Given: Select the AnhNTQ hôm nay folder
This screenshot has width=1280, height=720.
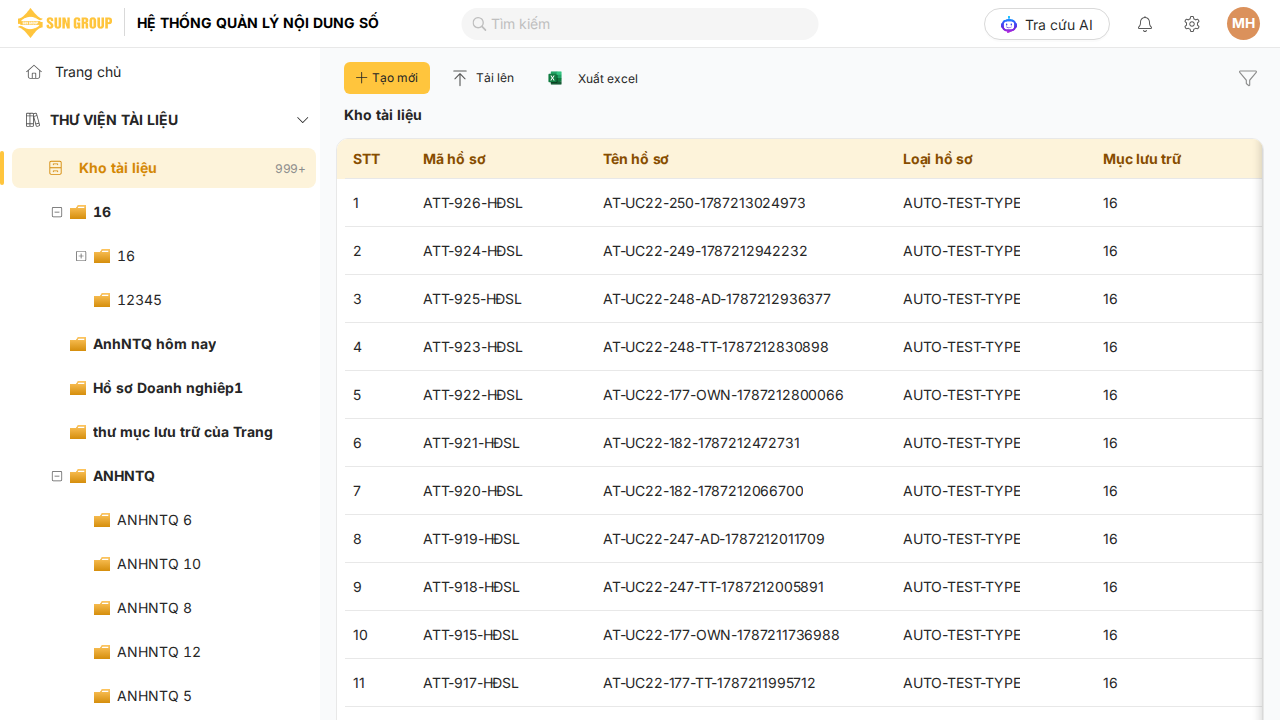Looking at the screenshot, I should (155, 344).
